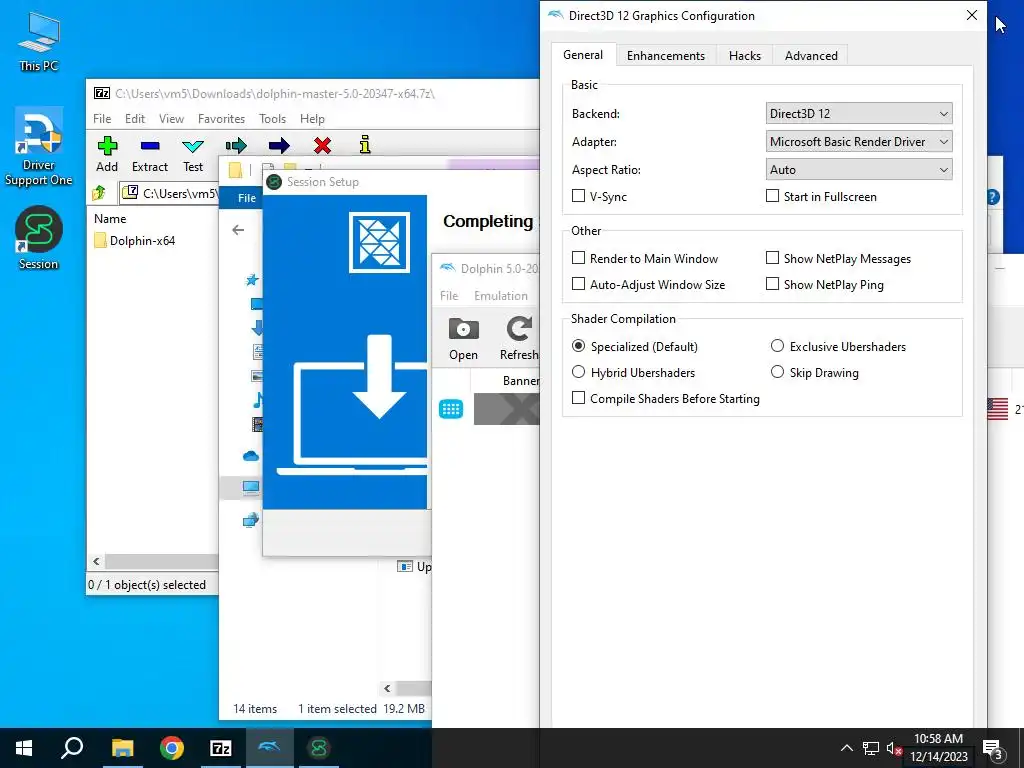
Task: Open Chrome from the taskbar
Action: pyautogui.click(x=172, y=748)
